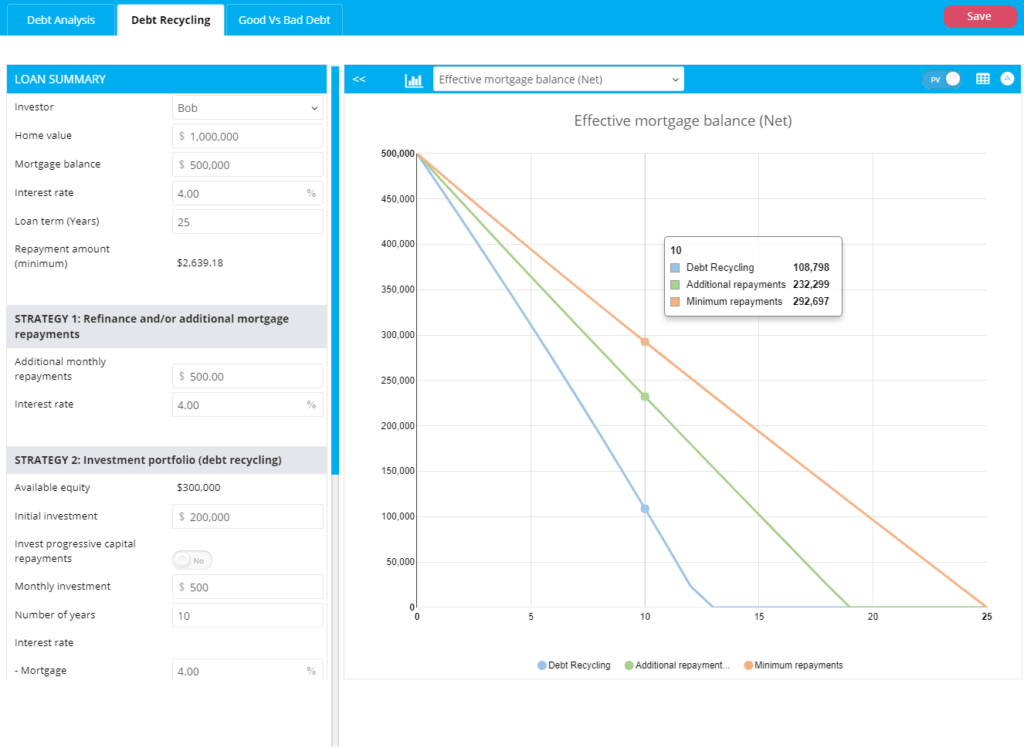The height and width of the screenshot is (748, 1024).
Task: Open the Good Vs Bad Debt tab
Action: pyautogui.click(x=283, y=17)
